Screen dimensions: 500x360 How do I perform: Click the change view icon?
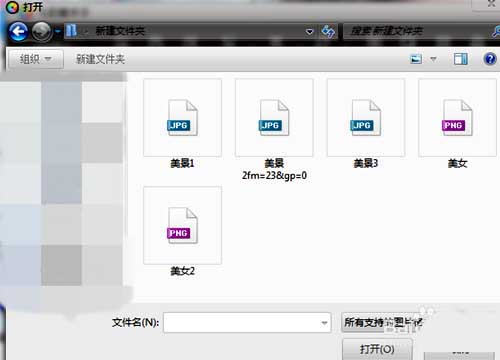pyautogui.click(x=416, y=59)
